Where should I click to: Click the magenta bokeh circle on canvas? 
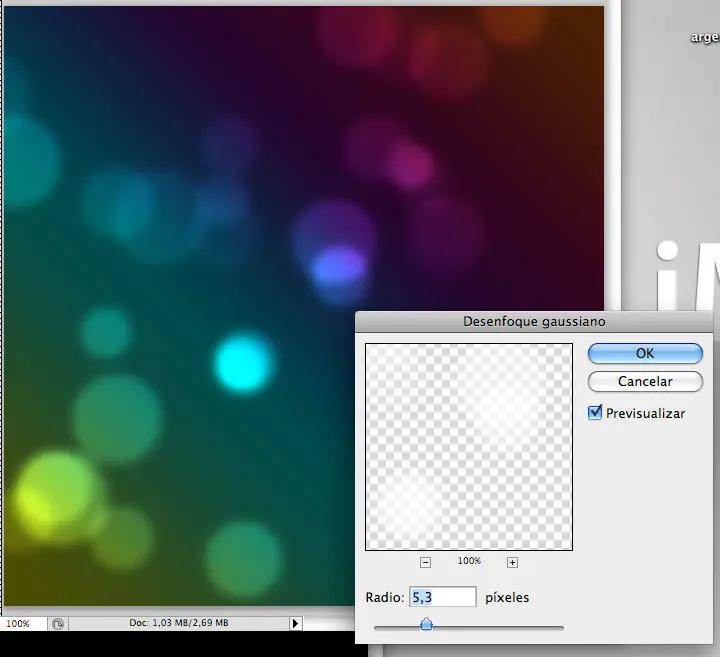[410, 164]
